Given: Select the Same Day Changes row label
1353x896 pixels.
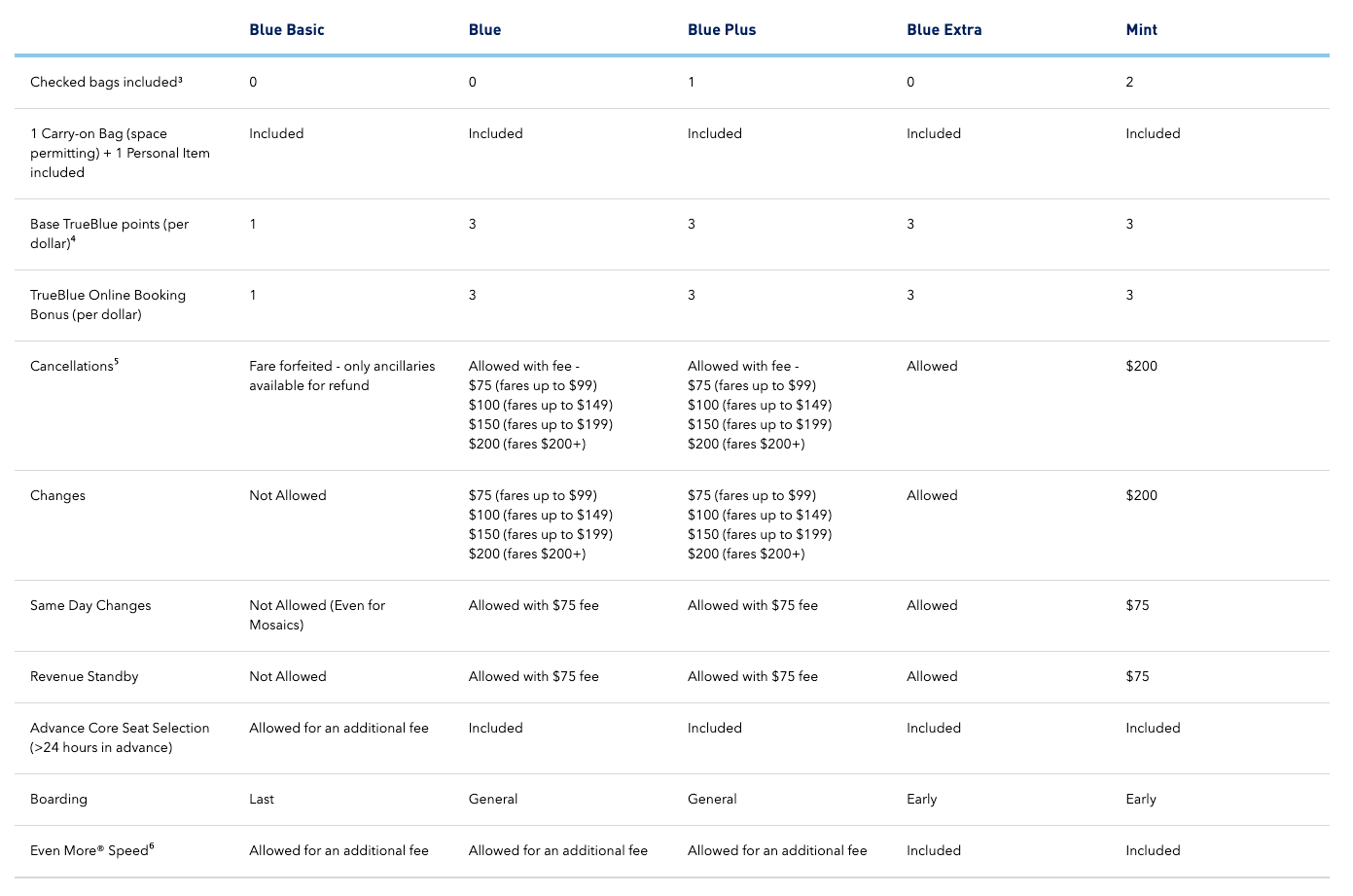Looking at the screenshot, I should 90,605.
